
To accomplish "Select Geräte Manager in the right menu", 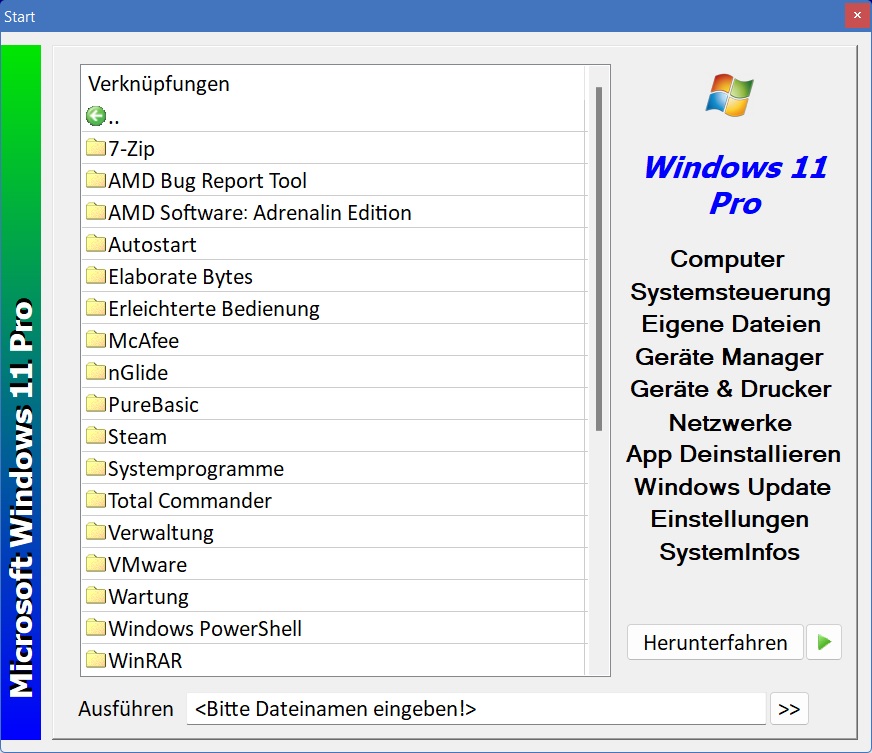I will 729,357.
